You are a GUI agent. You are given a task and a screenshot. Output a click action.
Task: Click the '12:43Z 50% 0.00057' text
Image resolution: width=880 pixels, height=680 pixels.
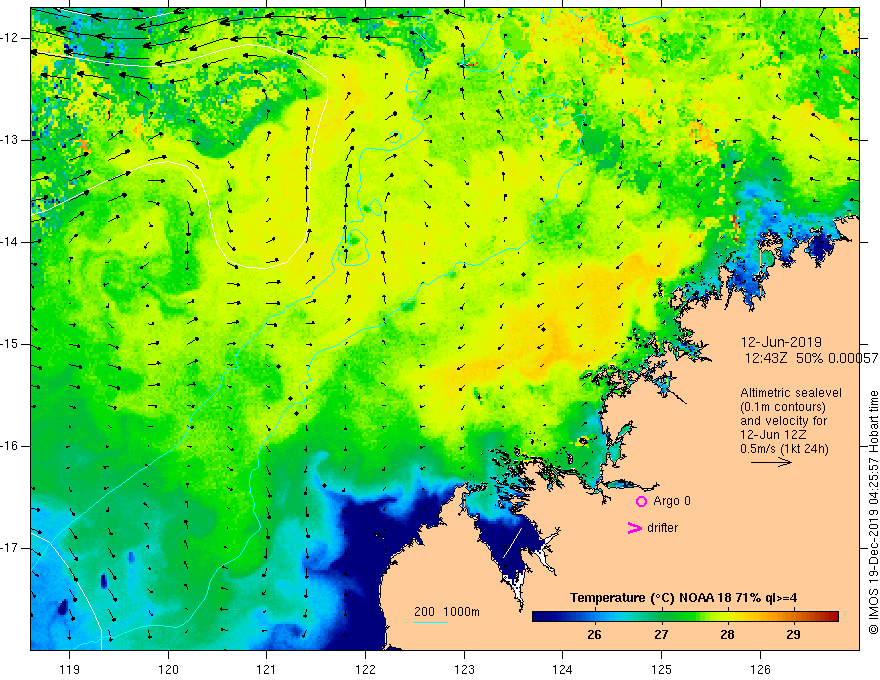tap(810, 358)
